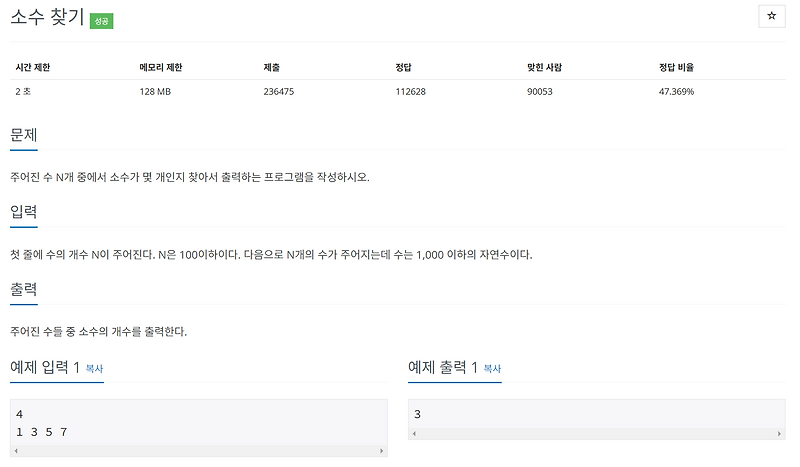Click the example output value 3
800x467 pixels.
[x=417, y=414]
